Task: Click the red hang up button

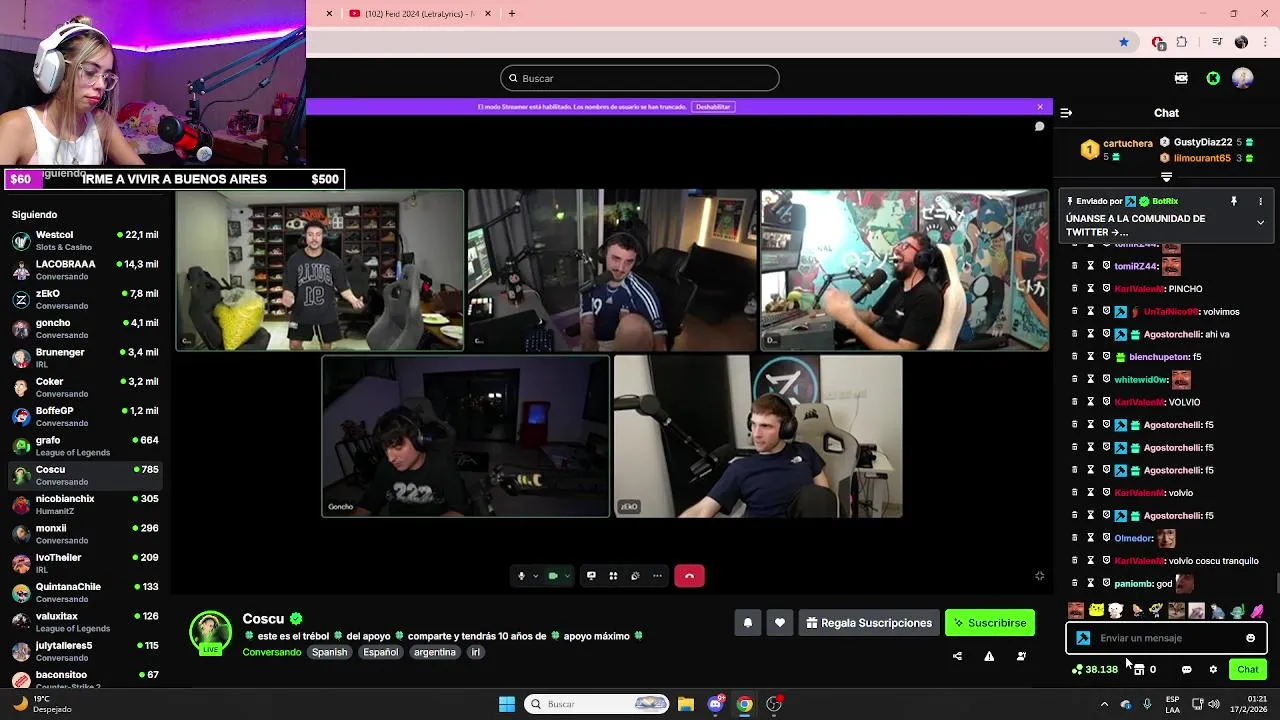Action: (689, 576)
